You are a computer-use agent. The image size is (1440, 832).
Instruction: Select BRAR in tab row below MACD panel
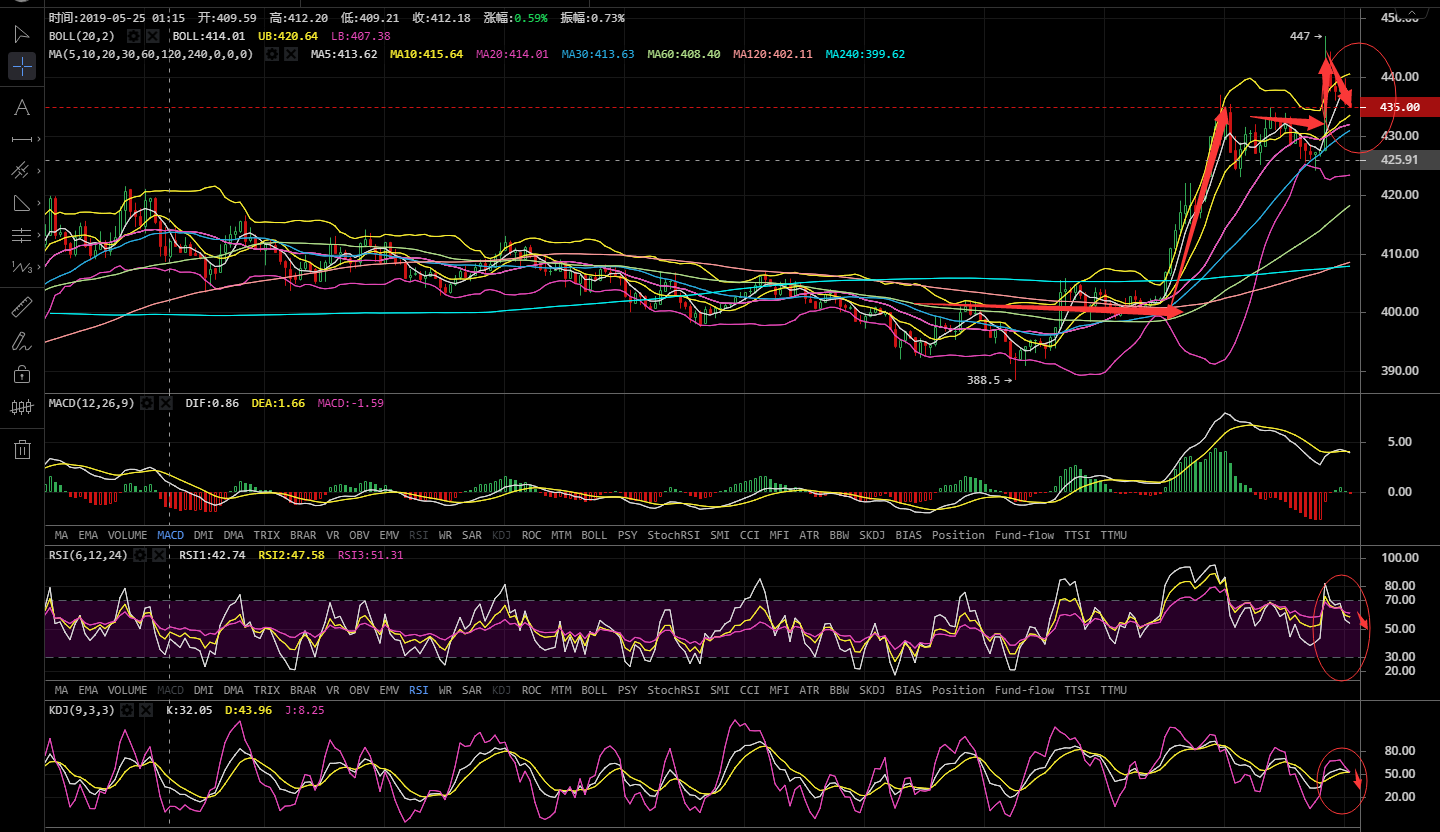[x=303, y=535]
